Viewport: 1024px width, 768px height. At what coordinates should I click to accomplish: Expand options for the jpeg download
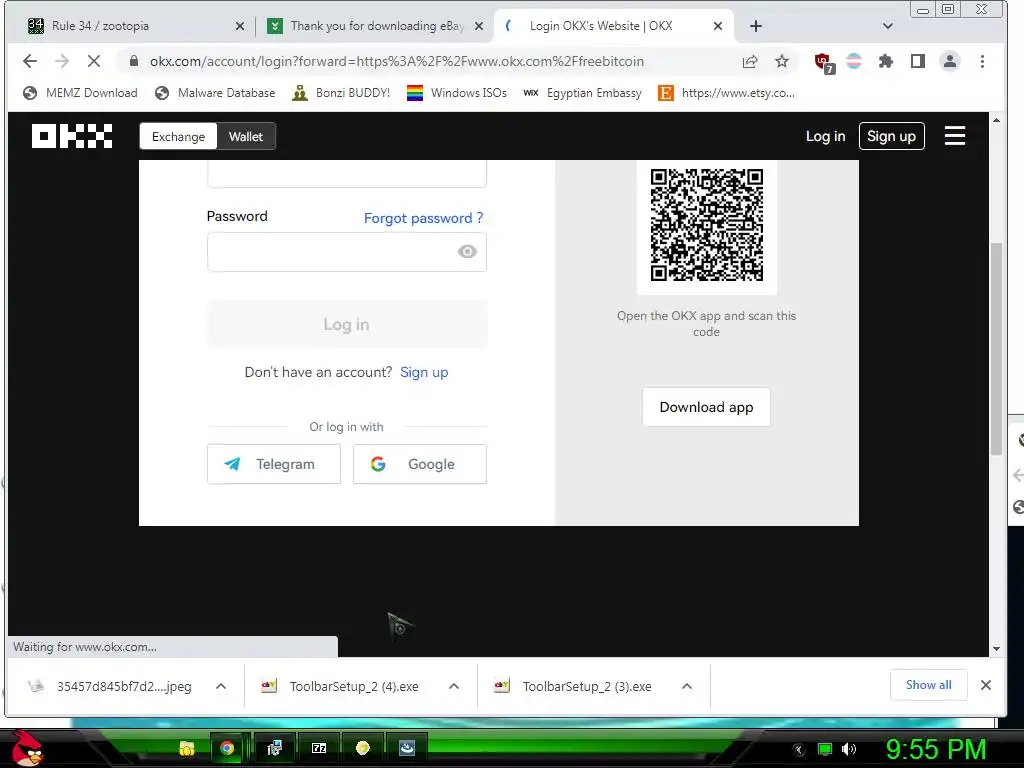click(221, 686)
